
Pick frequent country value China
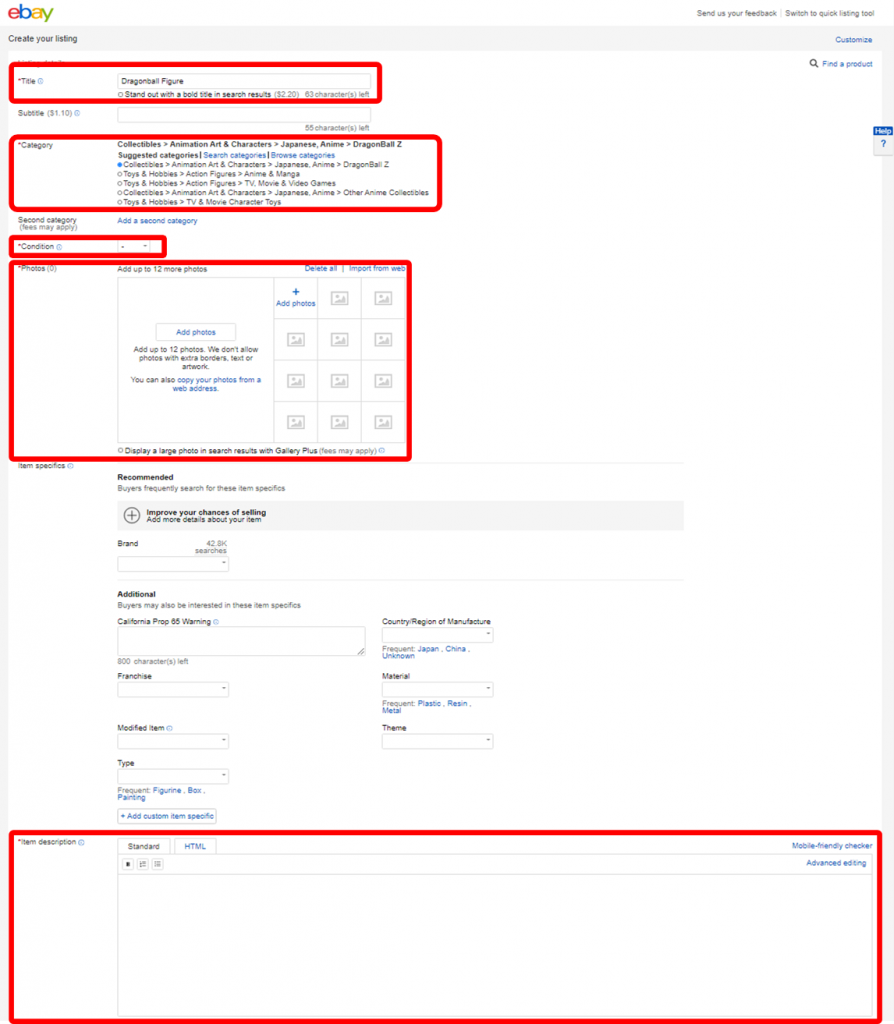point(455,649)
